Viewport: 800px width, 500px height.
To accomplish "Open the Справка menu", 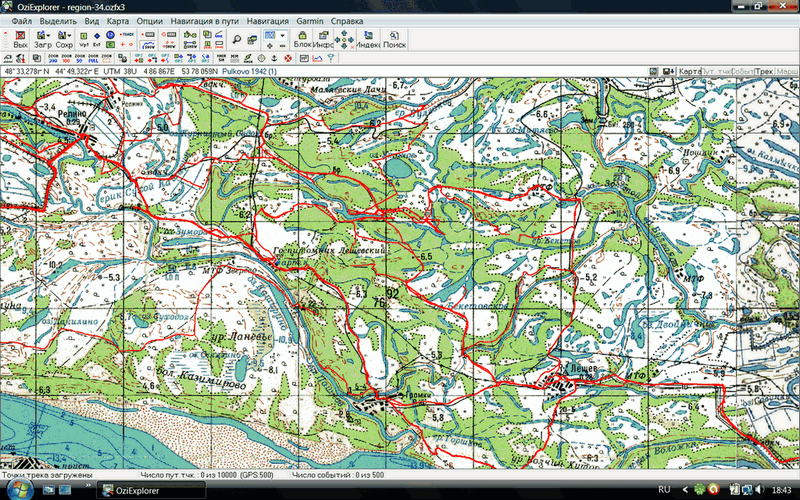I will tap(347, 21).
